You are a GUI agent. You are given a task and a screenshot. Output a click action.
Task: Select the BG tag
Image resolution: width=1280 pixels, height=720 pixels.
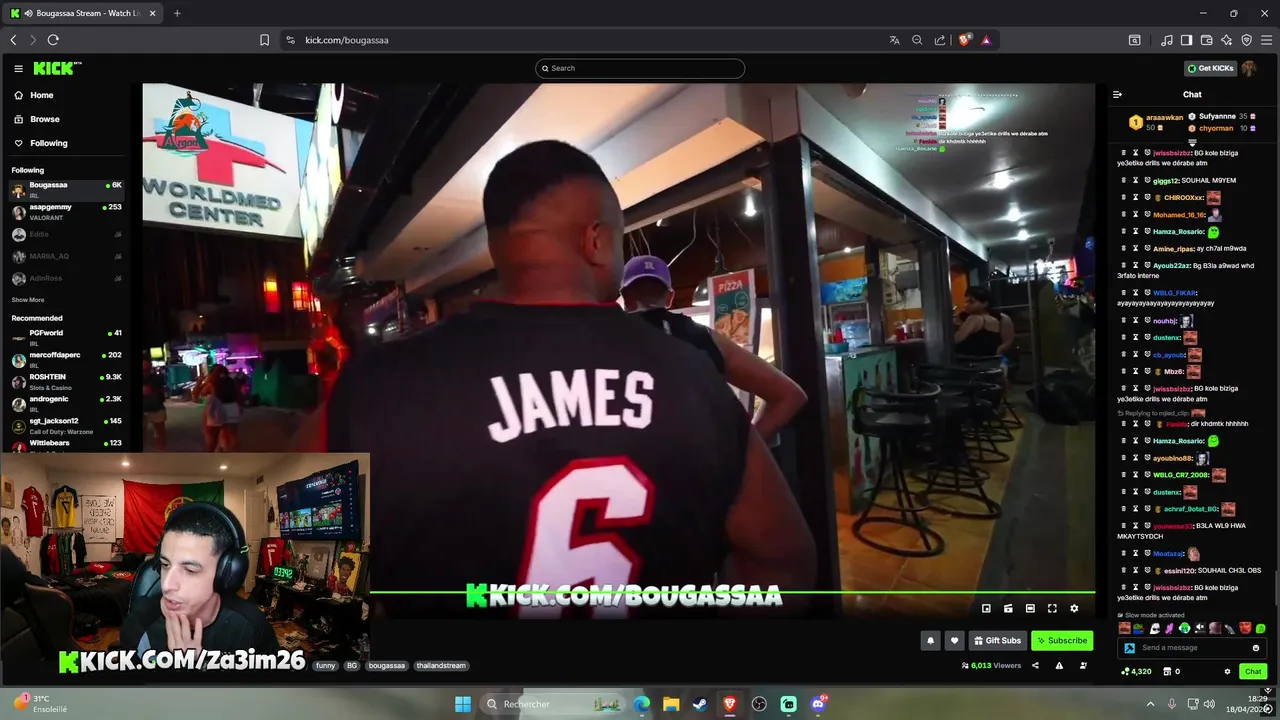tap(352, 665)
